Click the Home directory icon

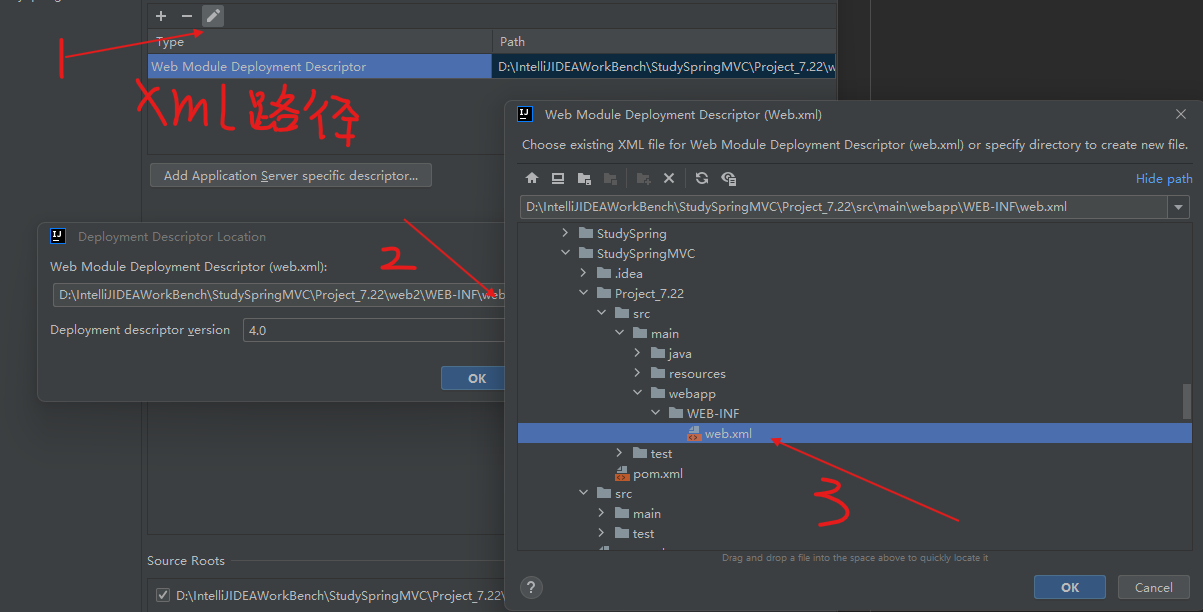pyautogui.click(x=532, y=178)
